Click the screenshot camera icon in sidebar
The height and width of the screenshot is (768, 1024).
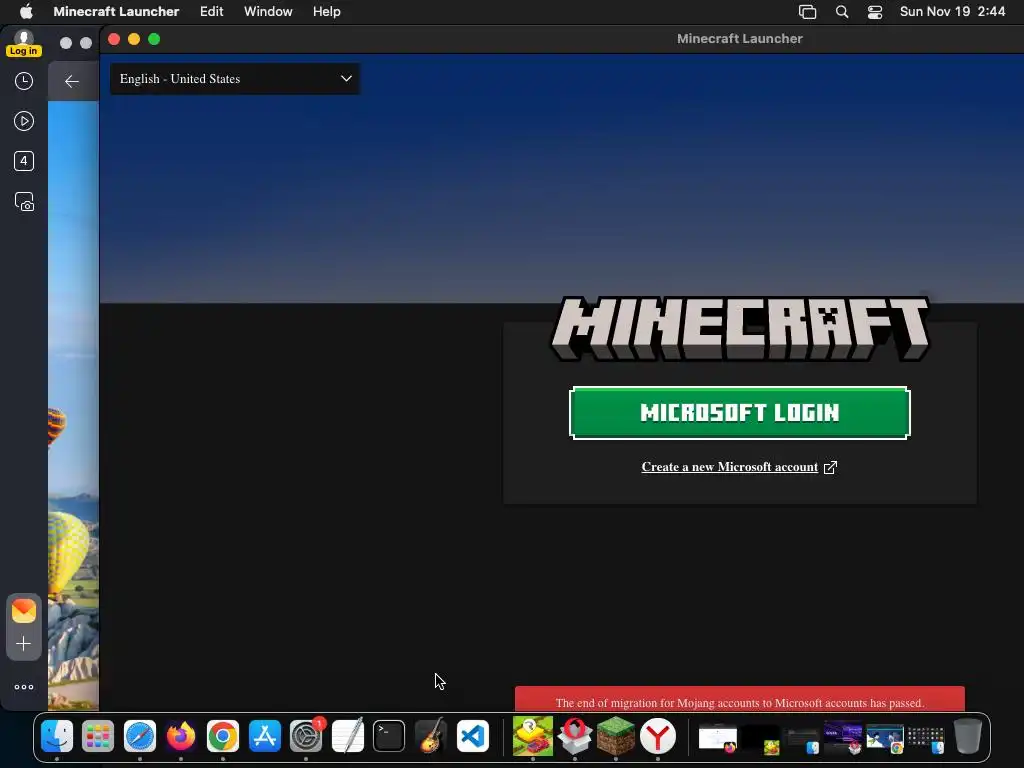pos(24,202)
